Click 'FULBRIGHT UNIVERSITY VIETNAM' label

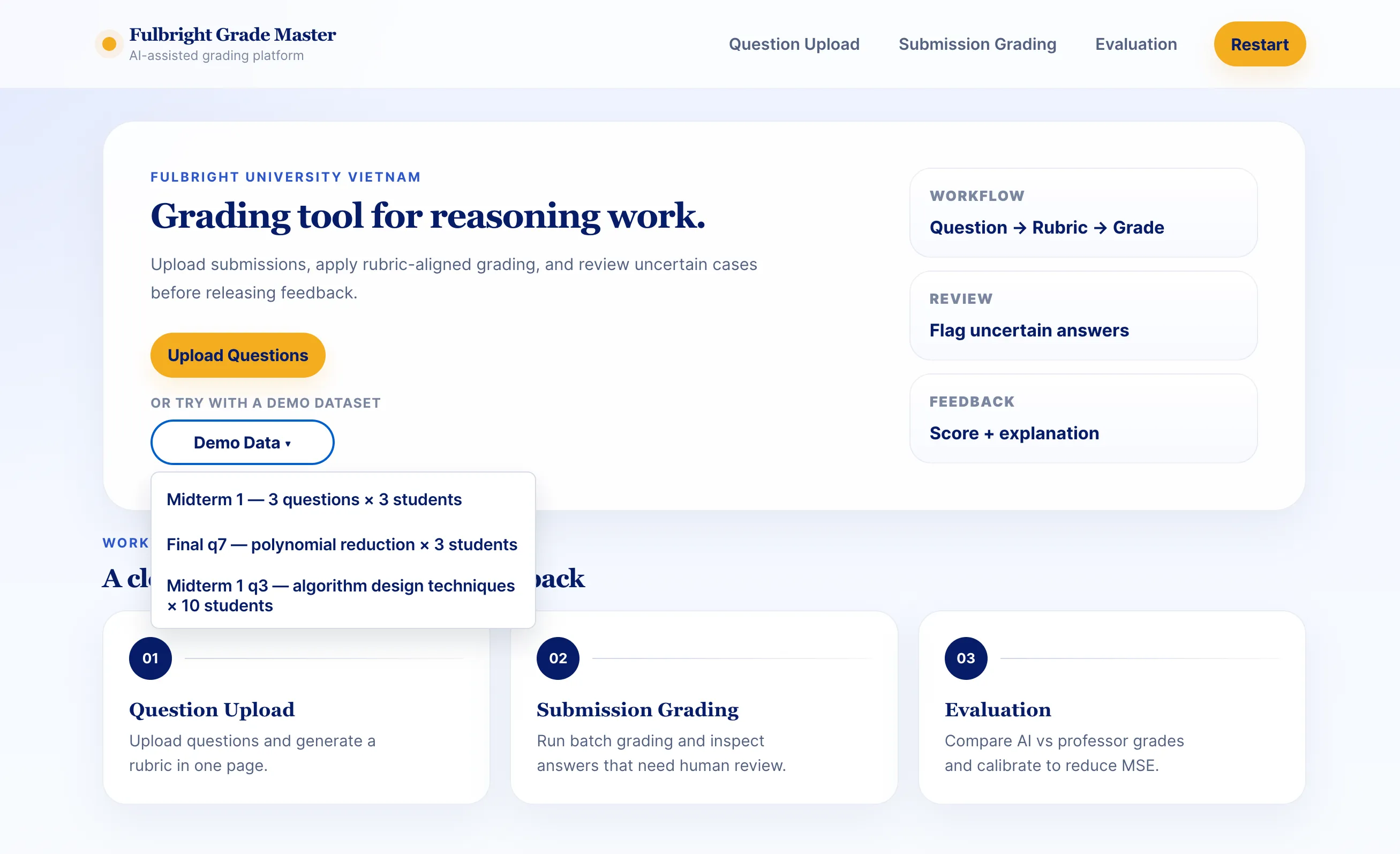coord(285,177)
